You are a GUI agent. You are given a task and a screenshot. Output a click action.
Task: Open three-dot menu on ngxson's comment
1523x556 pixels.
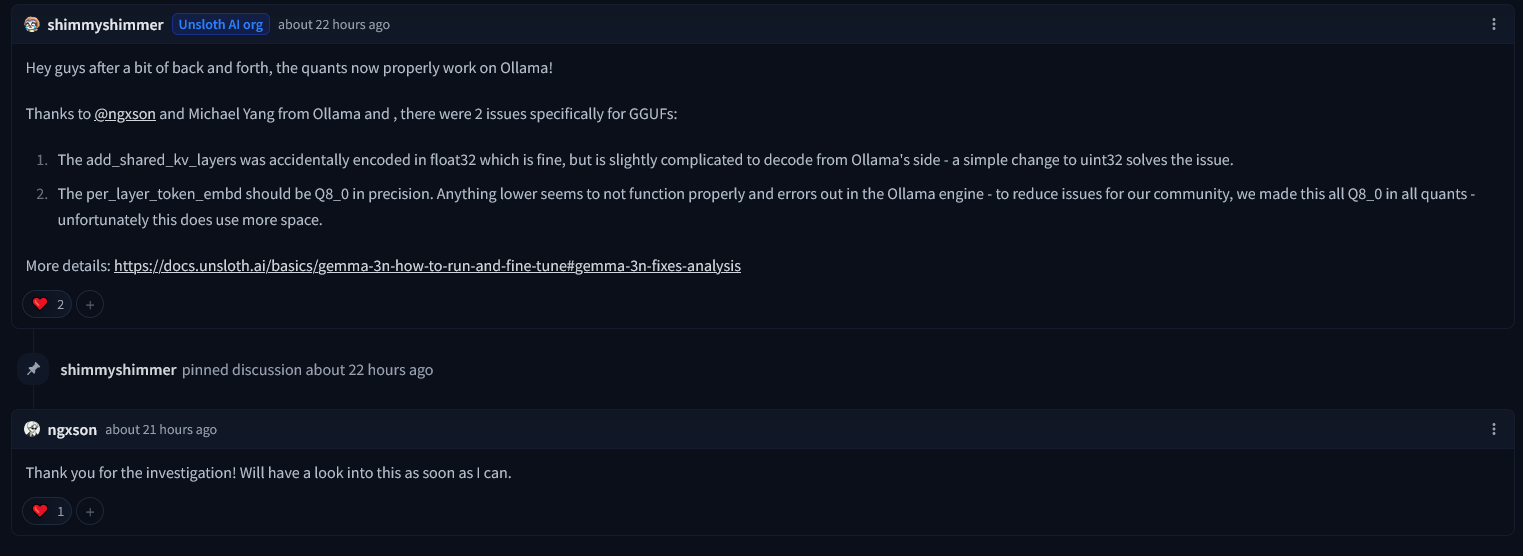[x=1494, y=429]
